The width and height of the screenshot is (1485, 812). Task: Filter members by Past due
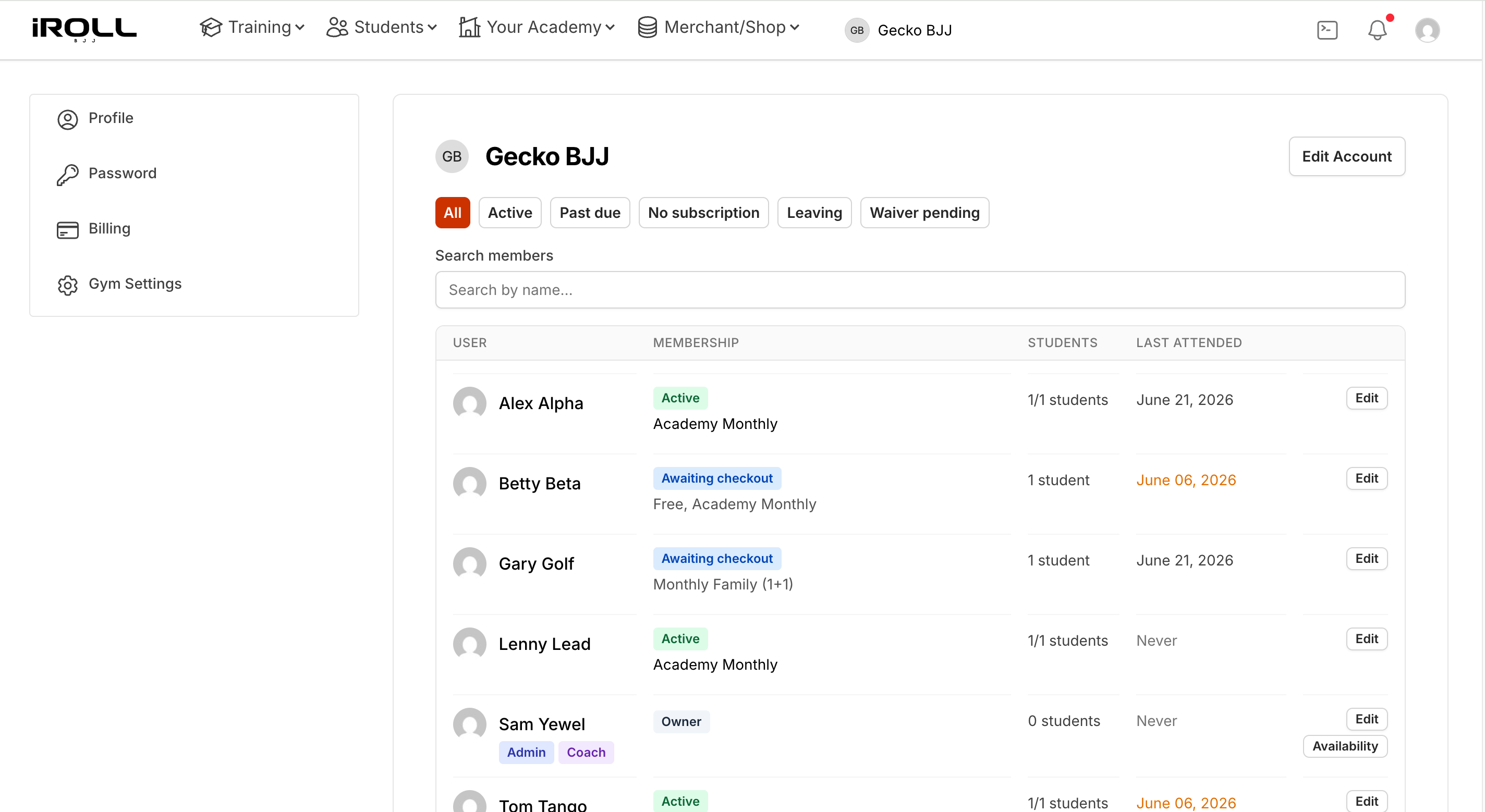point(590,213)
